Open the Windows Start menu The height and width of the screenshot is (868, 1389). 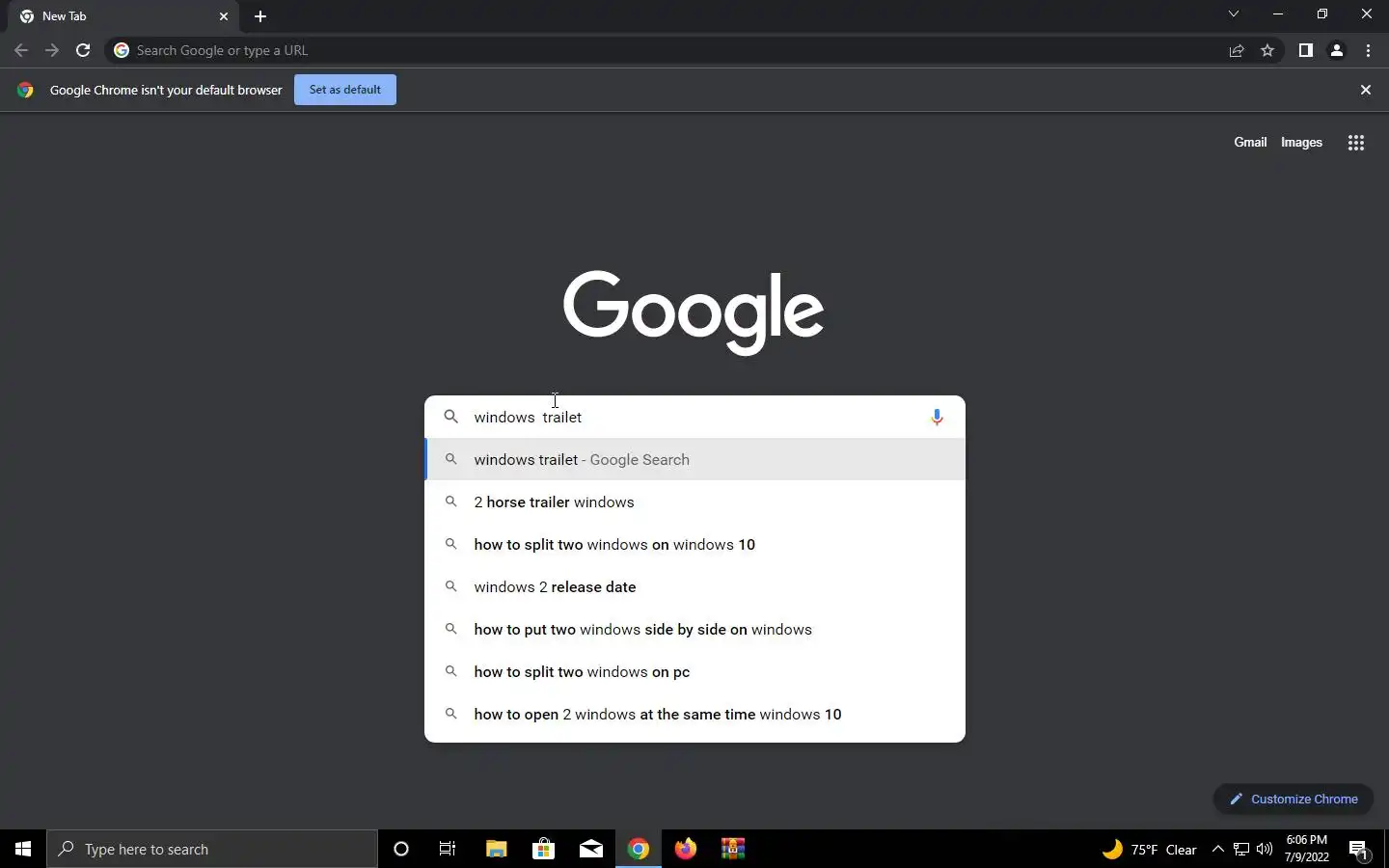[x=23, y=849]
